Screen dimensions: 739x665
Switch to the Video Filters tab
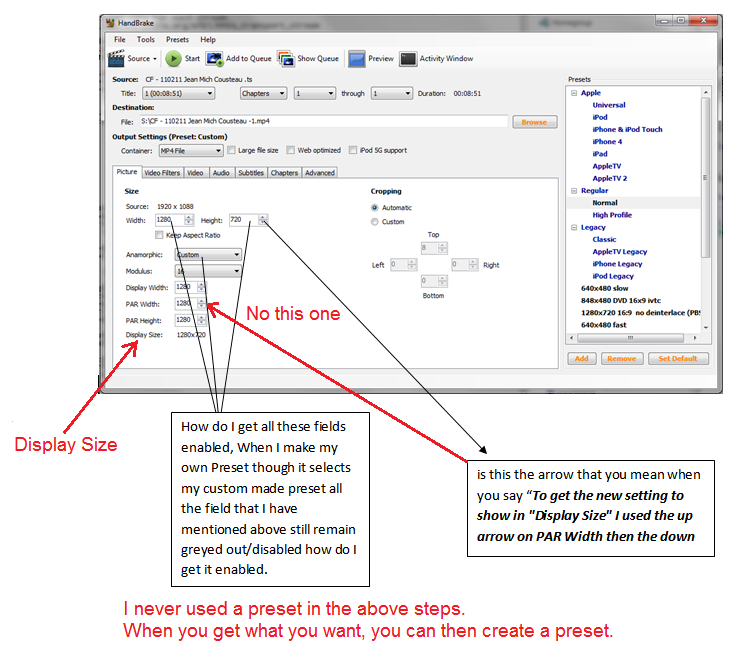(162, 173)
